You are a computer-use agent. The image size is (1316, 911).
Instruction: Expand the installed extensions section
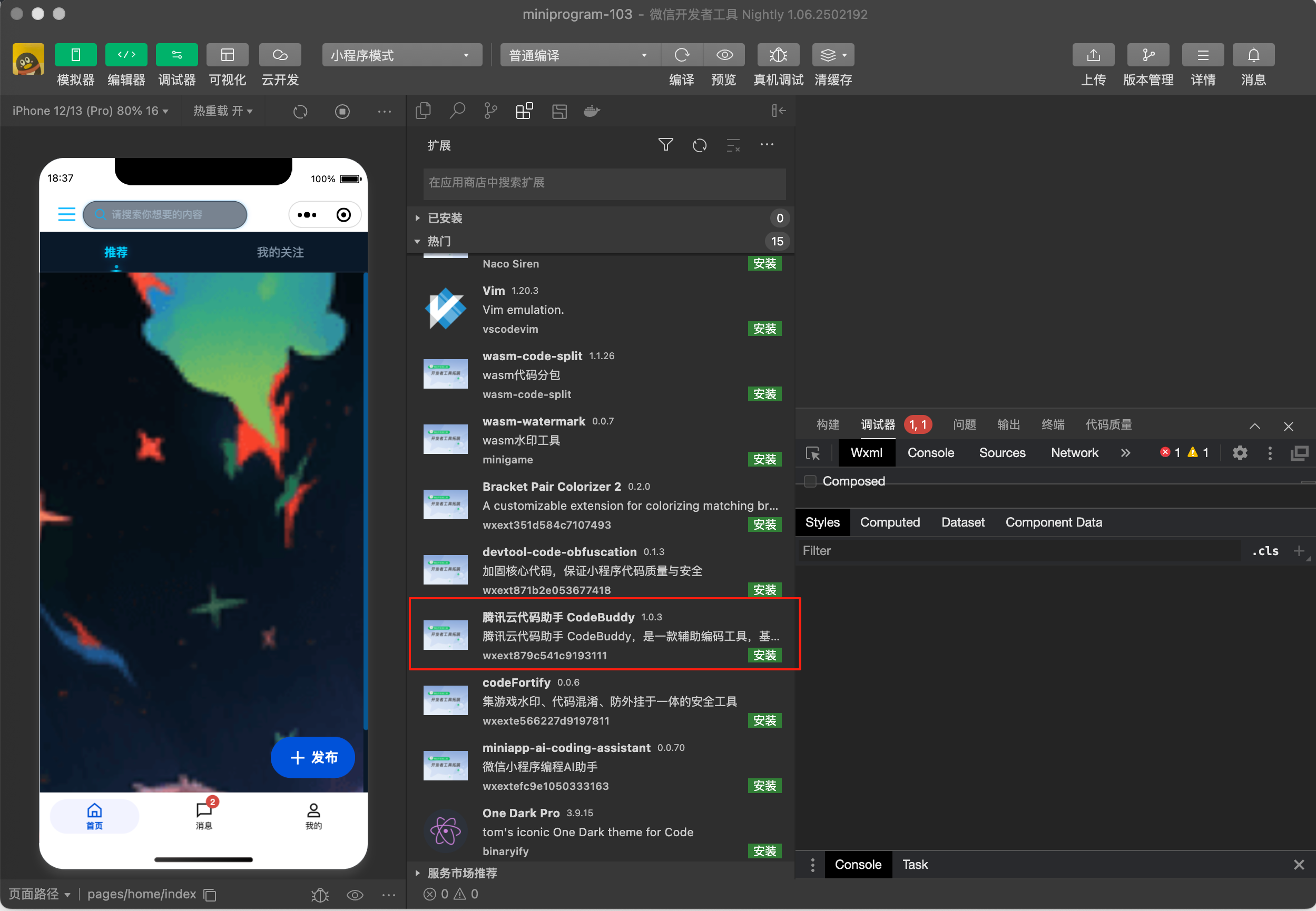(445, 218)
